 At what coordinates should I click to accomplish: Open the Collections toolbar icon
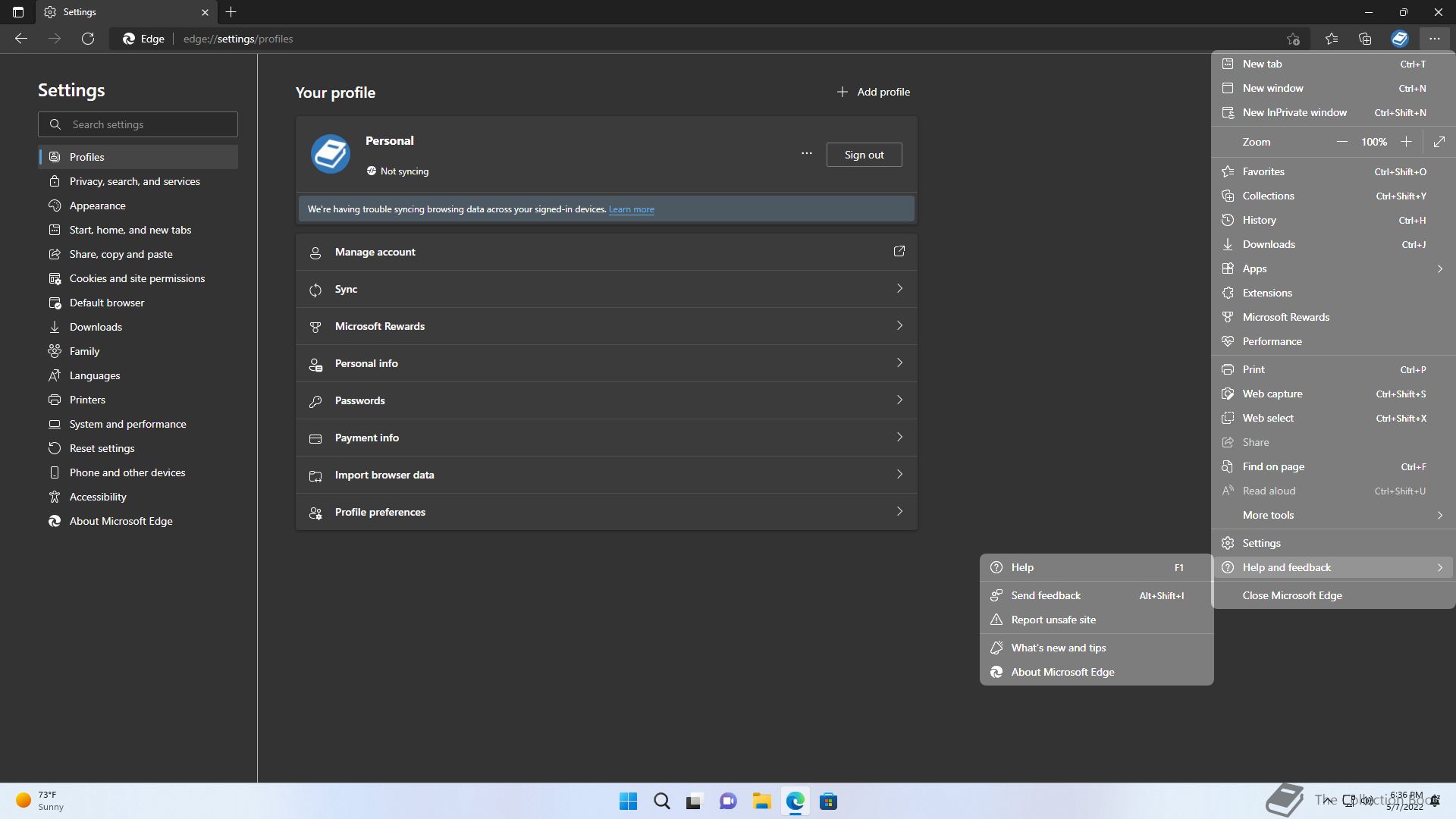1365,39
